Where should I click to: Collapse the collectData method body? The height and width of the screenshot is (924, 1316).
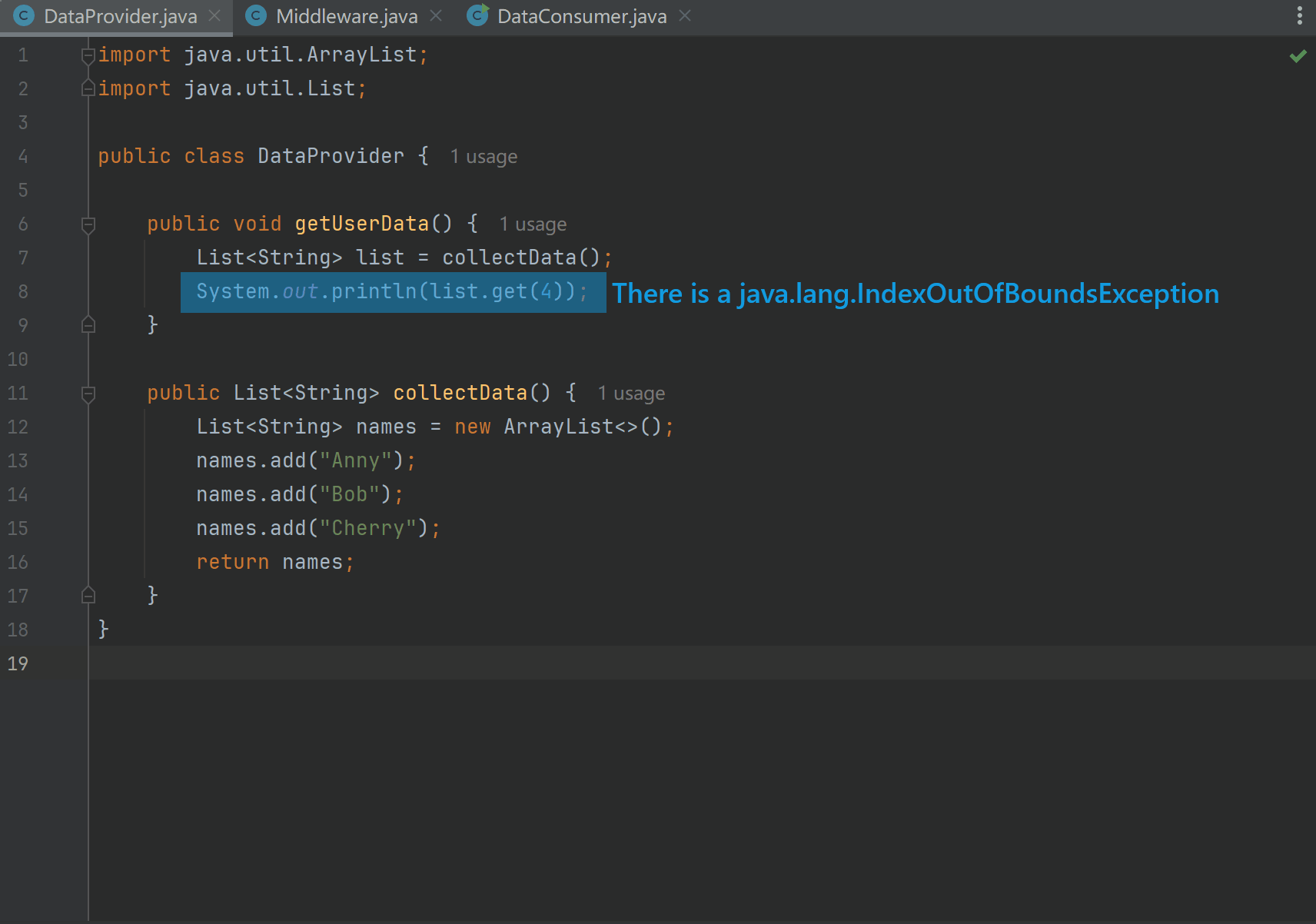click(x=88, y=393)
